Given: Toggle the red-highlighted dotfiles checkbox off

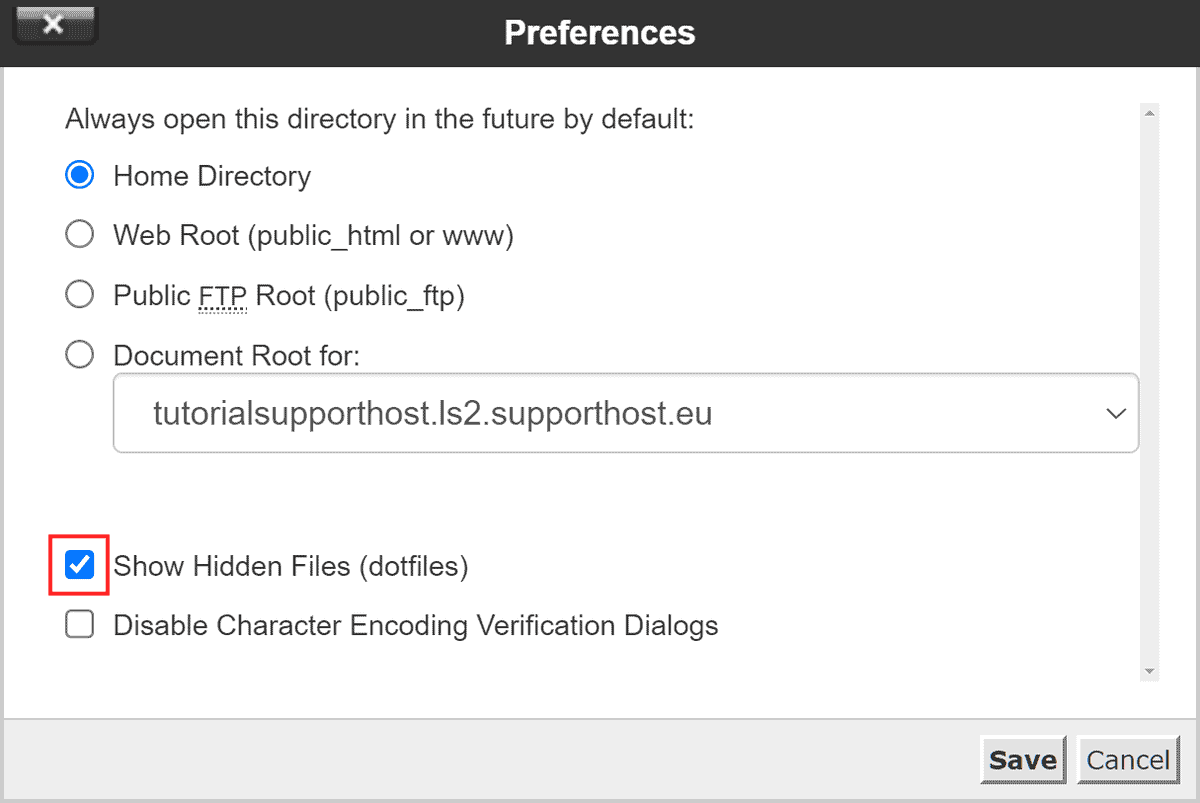Looking at the screenshot, I should [79, 565].
